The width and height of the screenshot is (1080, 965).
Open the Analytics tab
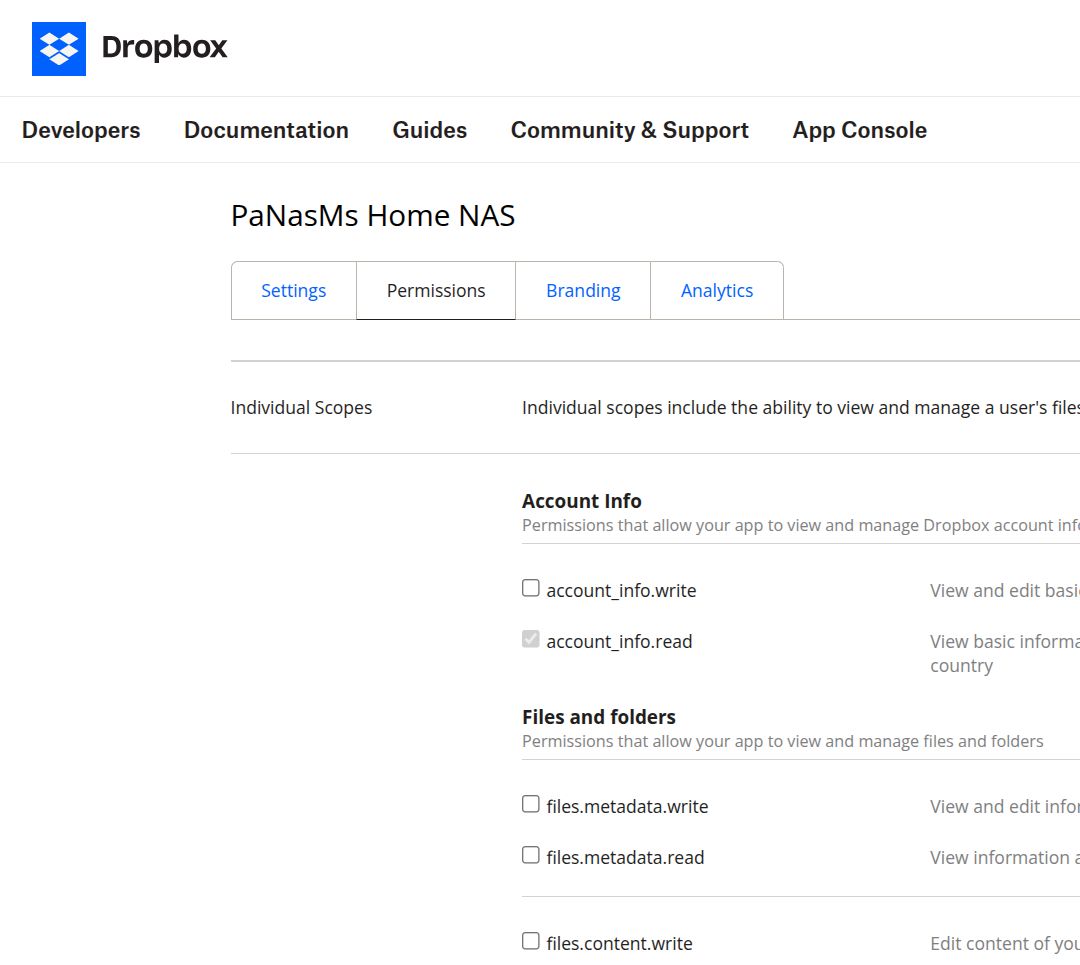717,291
